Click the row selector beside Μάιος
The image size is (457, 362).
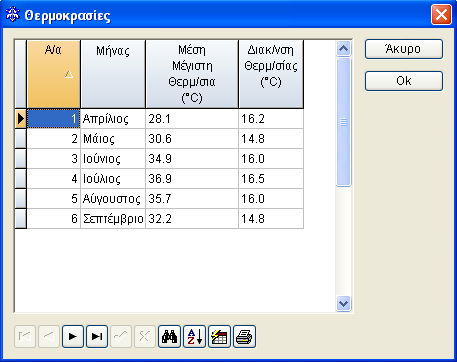click(21, 139)
